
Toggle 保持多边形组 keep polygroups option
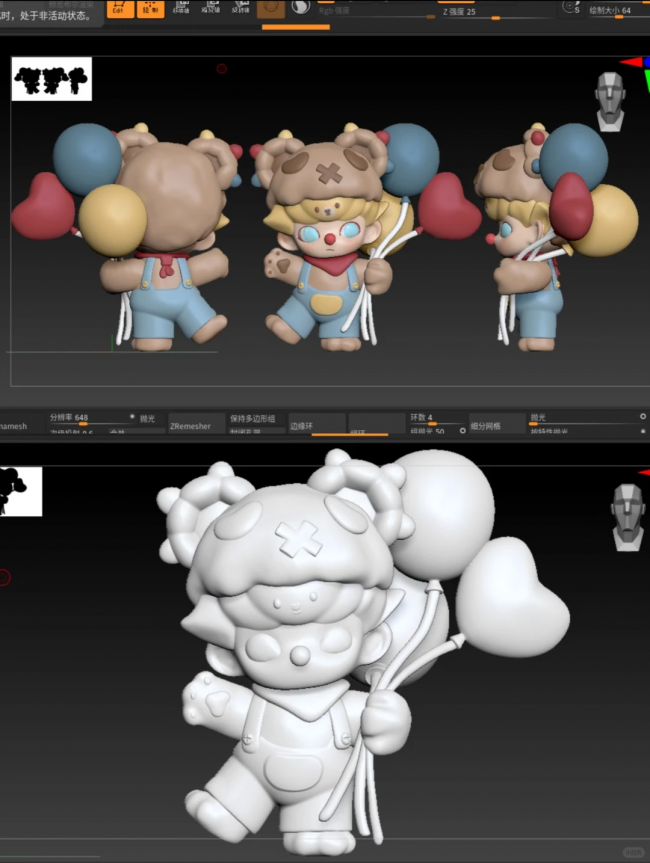[252, 418]
